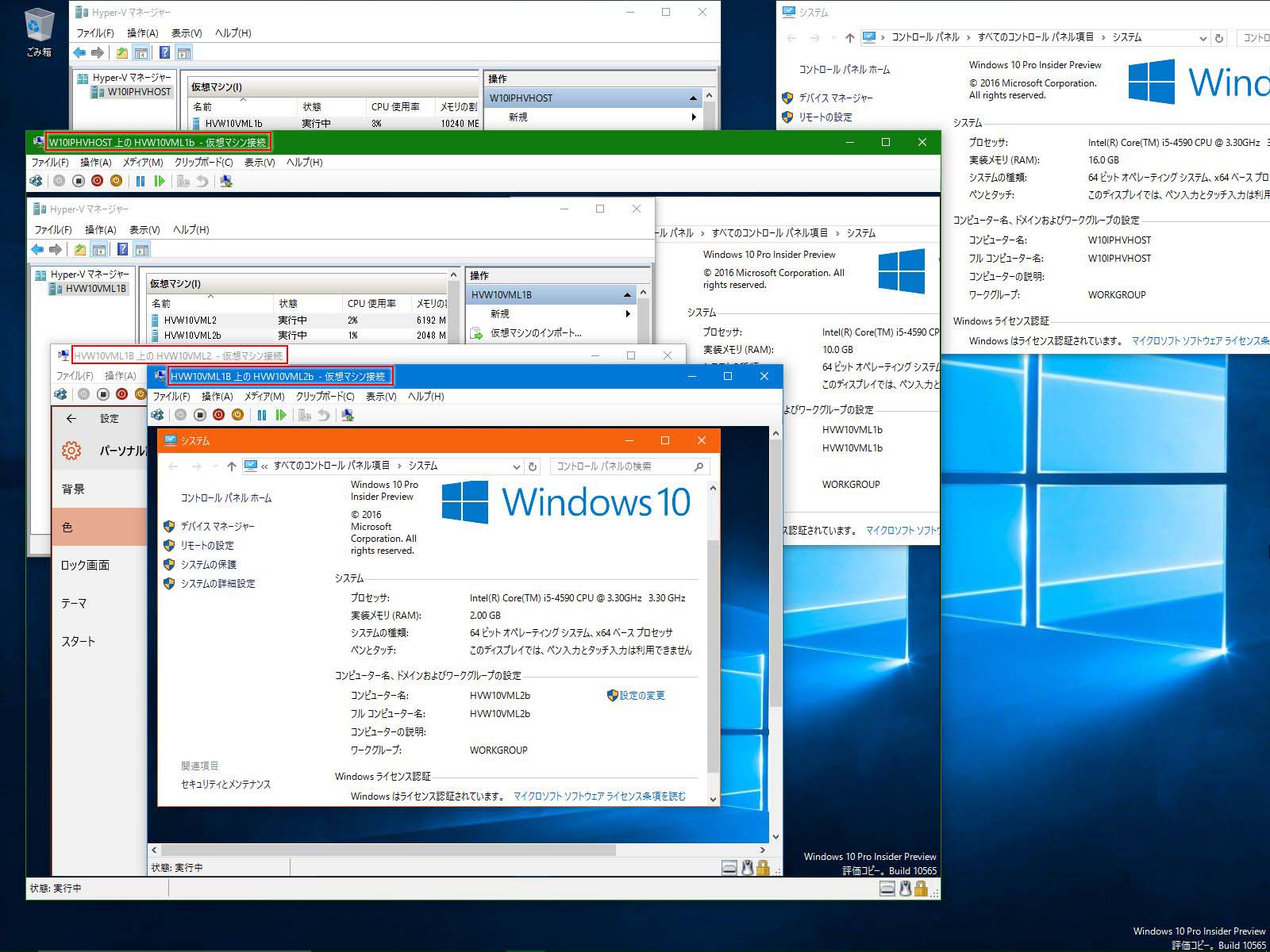1270x952 pixels.
Task: Click Back arrow in top Hyper-V Manager toolbar
Action: pyautogui.click(x=79, y=53)
